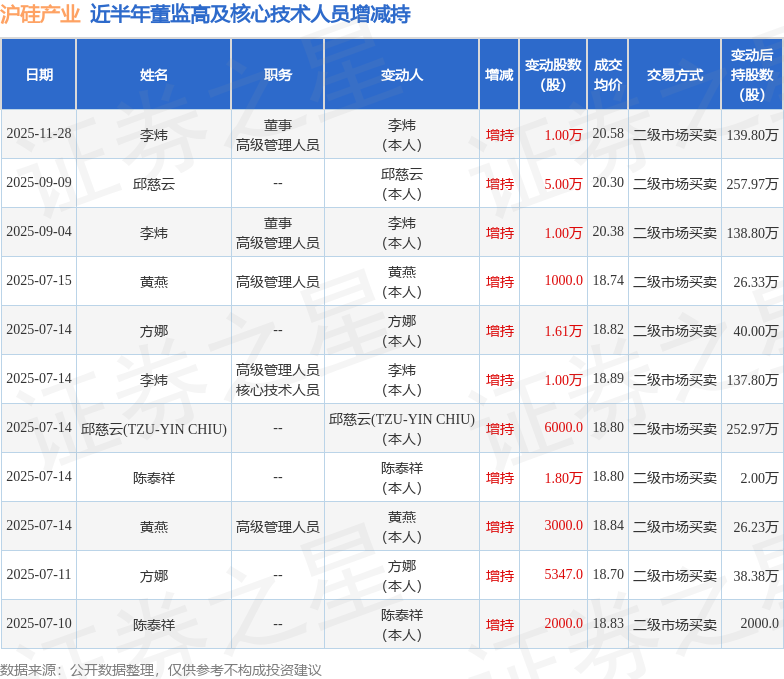
Task: Select the date cell 2025-07-15
Action: pyautogui.click(x=39, y=280)
